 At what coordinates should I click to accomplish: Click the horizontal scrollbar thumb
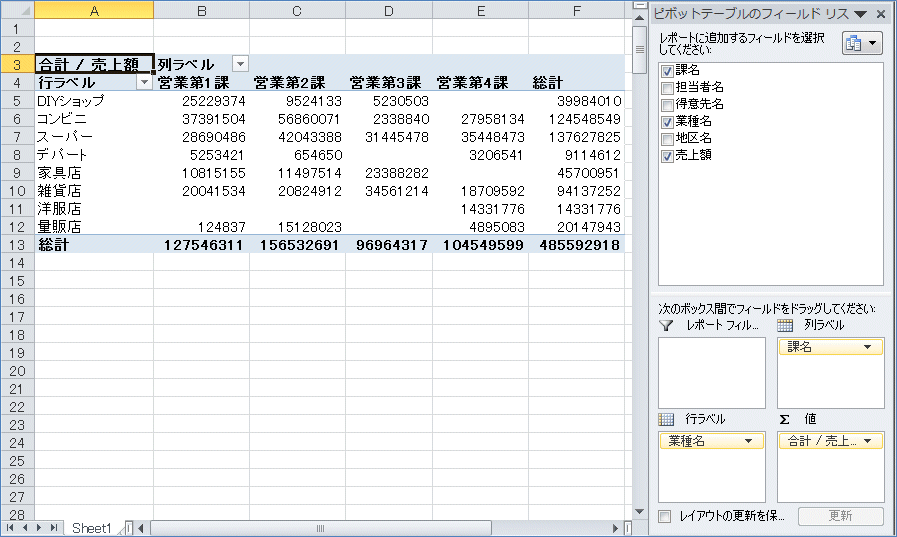pos(320,528)
